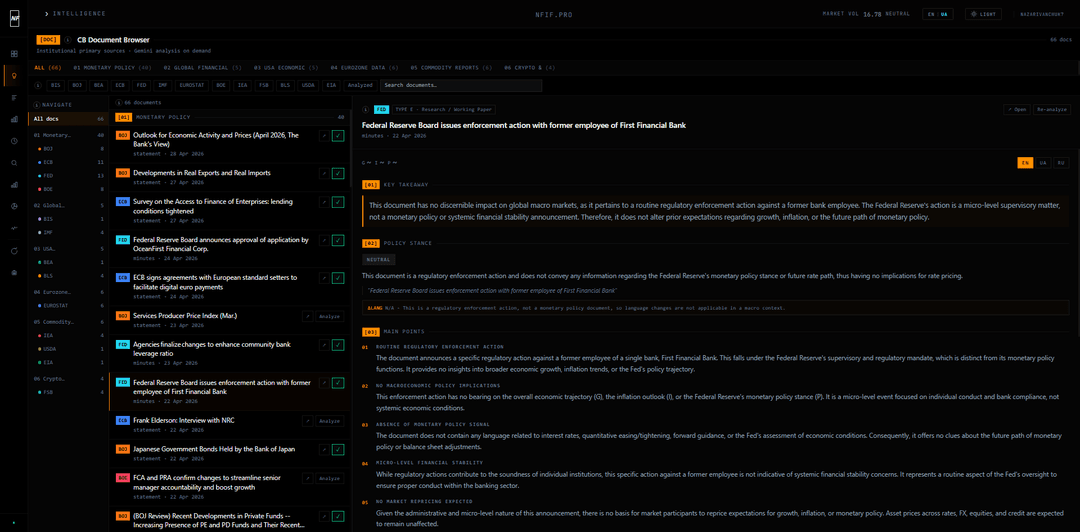
Task: Select the highlighted lightbulb sidebar icon
Action: click(14, 75)
